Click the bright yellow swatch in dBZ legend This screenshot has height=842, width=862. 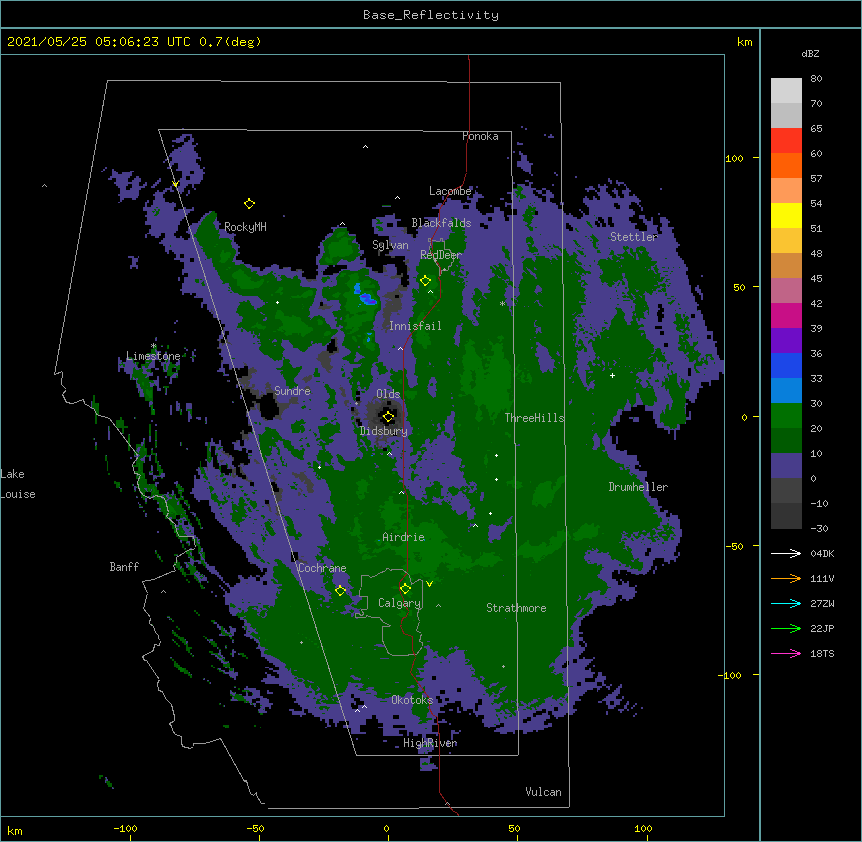click(x=786, y=215)
